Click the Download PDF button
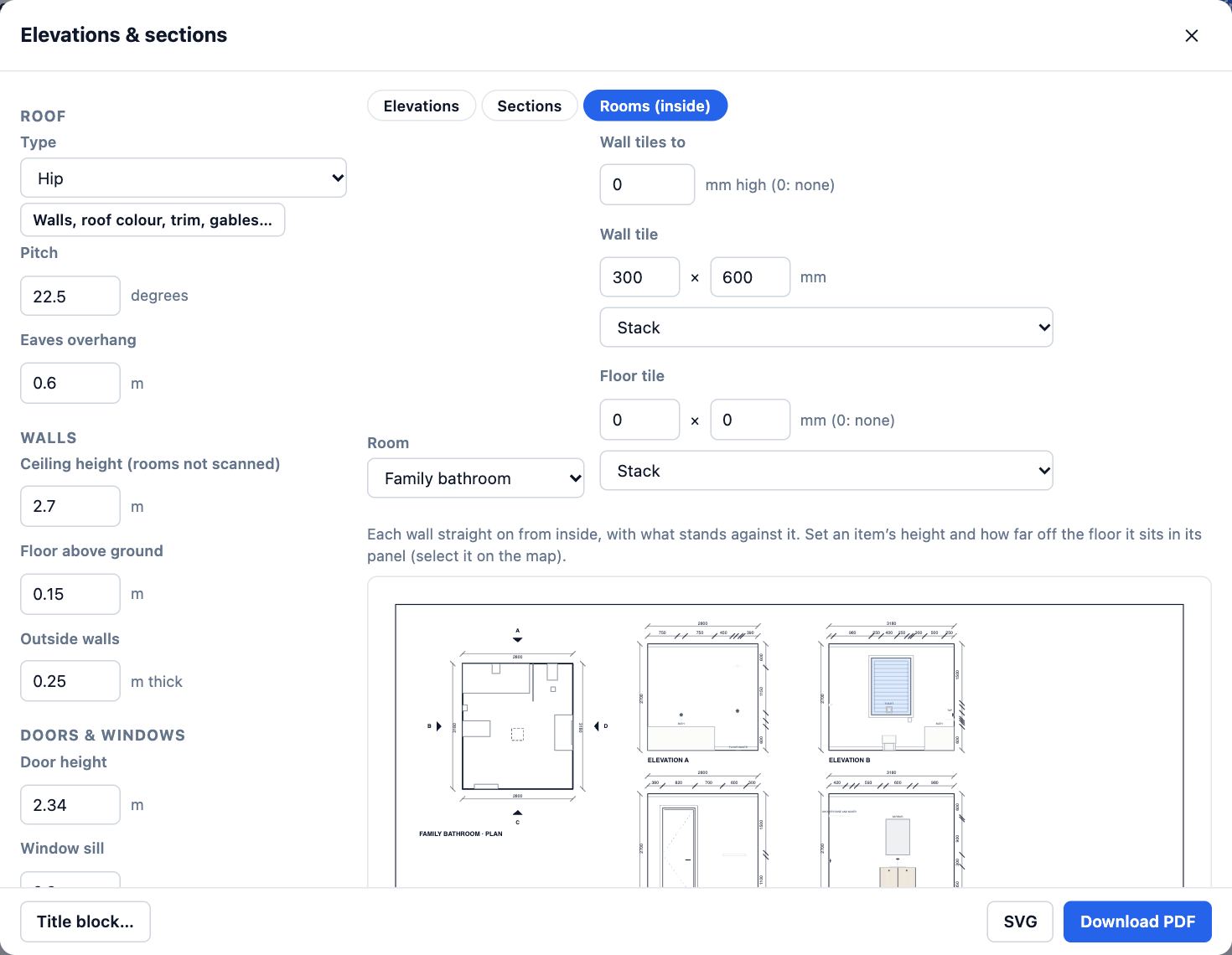 (x=1137, y=921)
